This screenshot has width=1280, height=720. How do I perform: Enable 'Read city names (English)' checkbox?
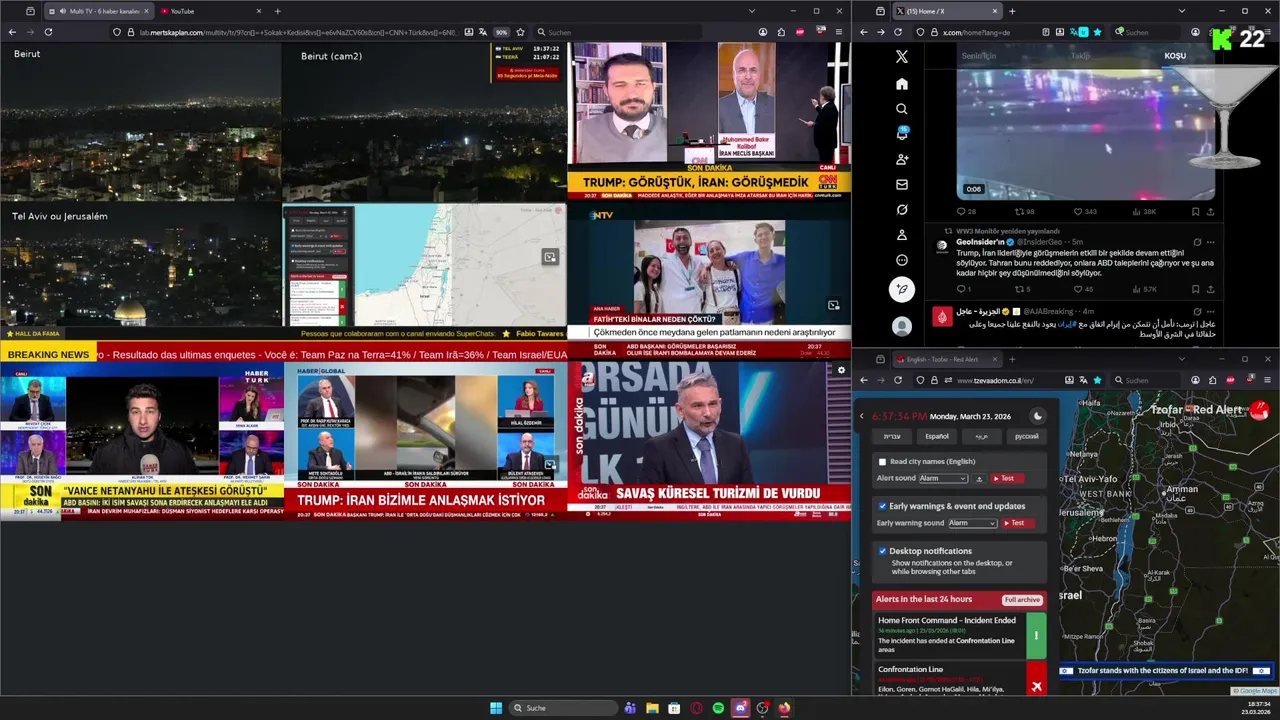pos(882,462)
